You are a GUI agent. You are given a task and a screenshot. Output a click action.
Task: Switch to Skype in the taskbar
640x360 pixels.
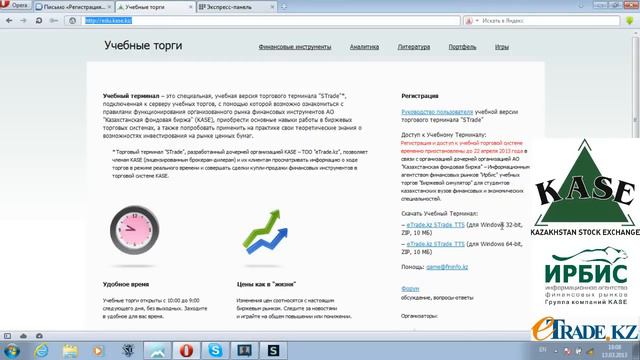215,351
